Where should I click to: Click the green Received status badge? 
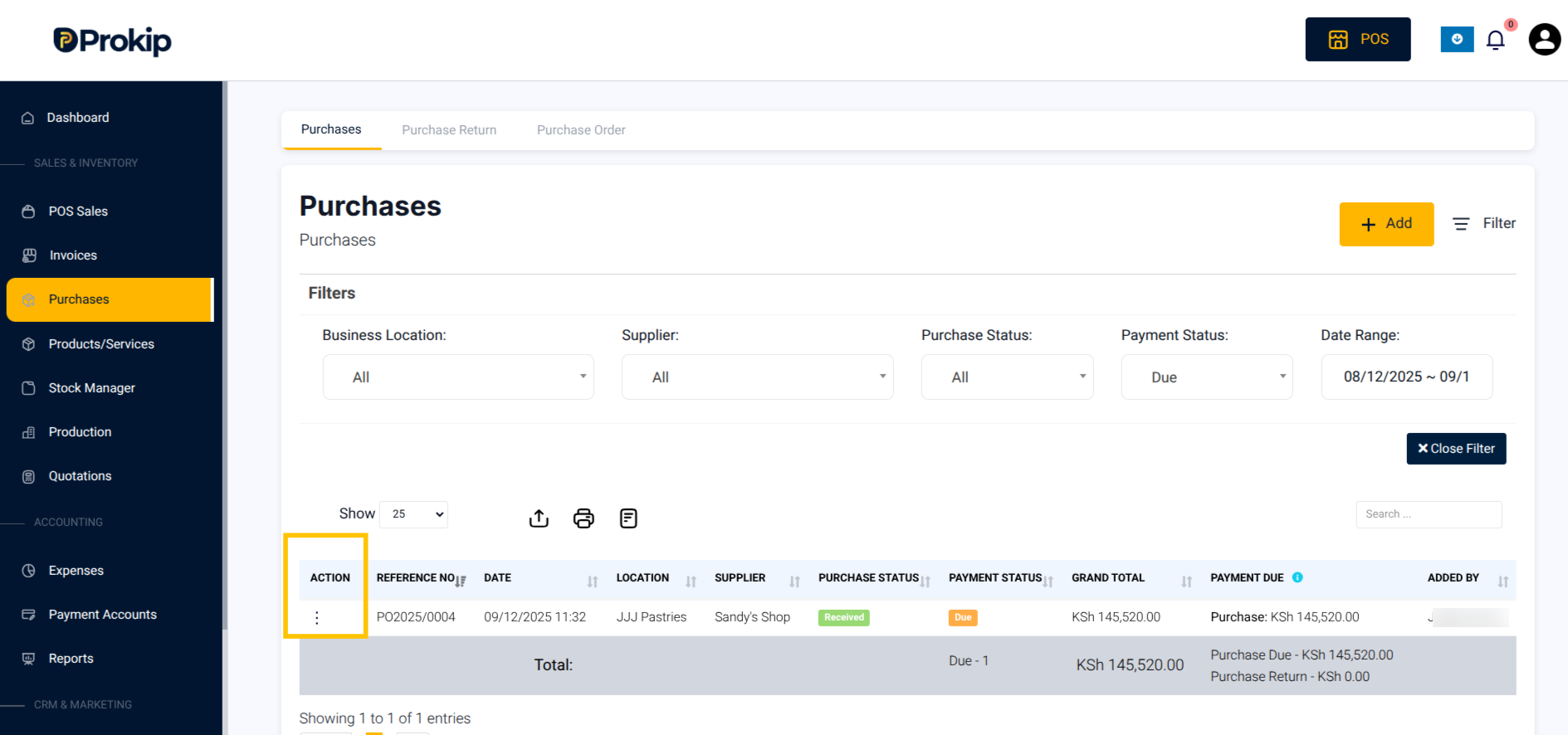844,617
